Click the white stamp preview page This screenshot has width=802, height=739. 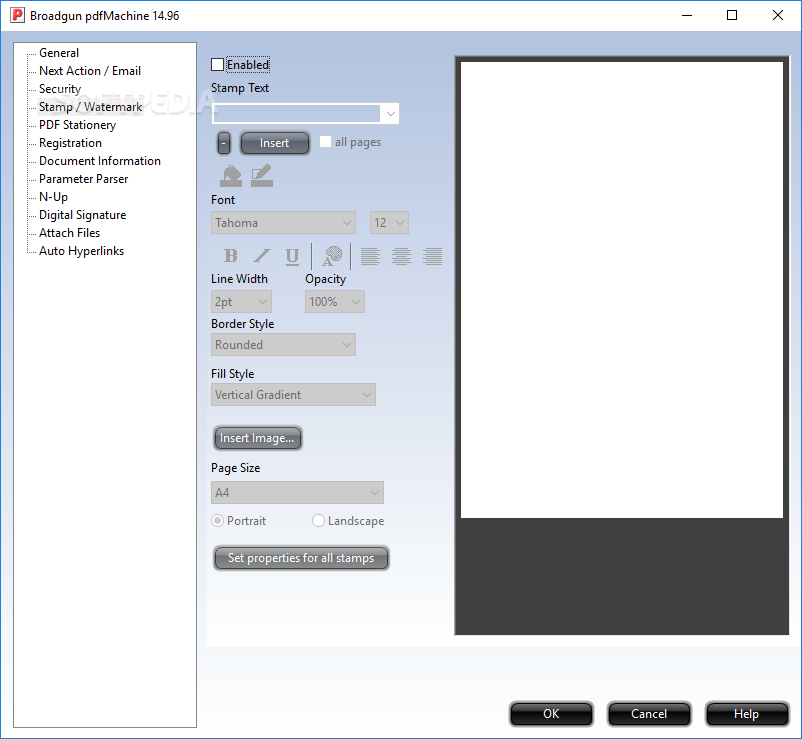(x=622, y=290)
